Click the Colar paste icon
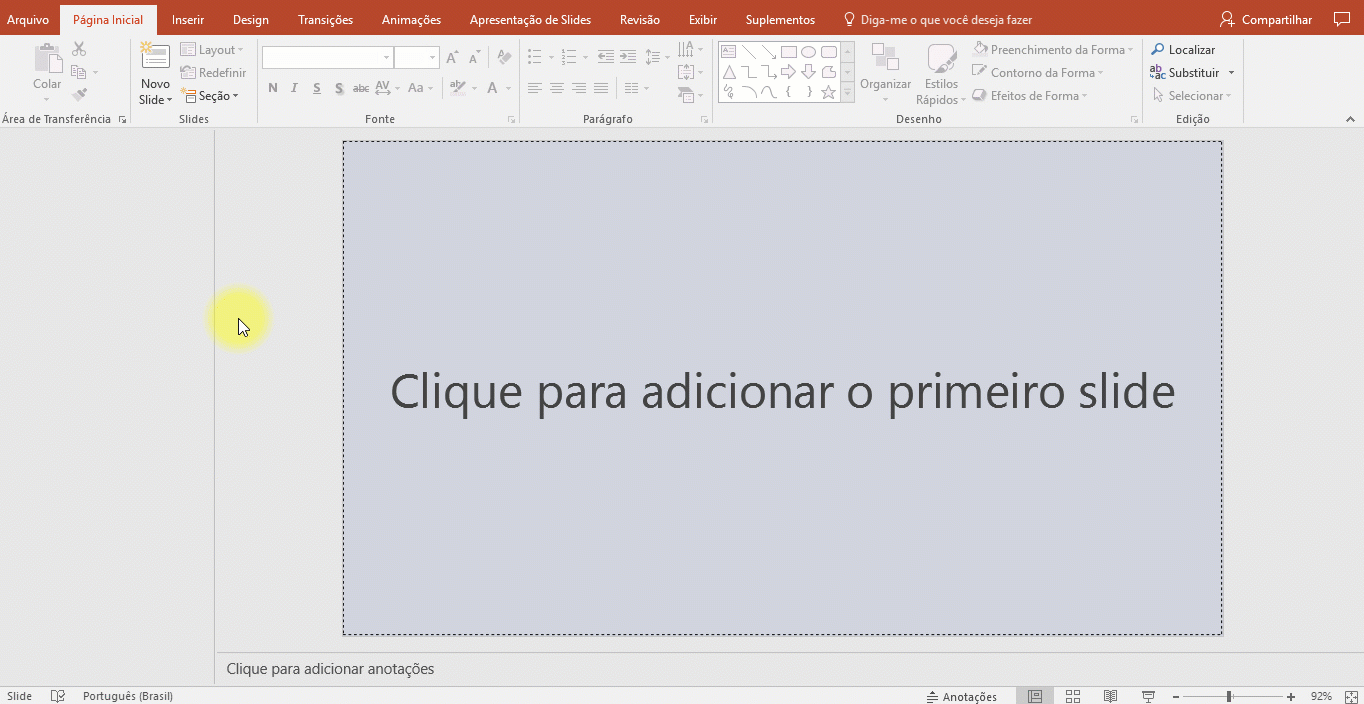 click(47, 57)
